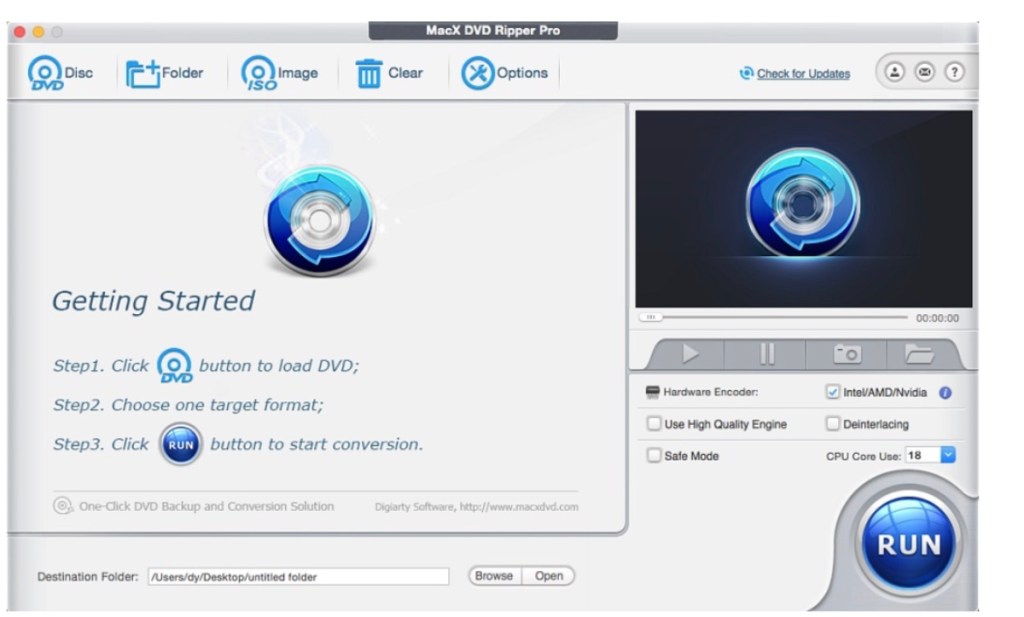
Task: Clear the loaded list
Action: (389, 73)
